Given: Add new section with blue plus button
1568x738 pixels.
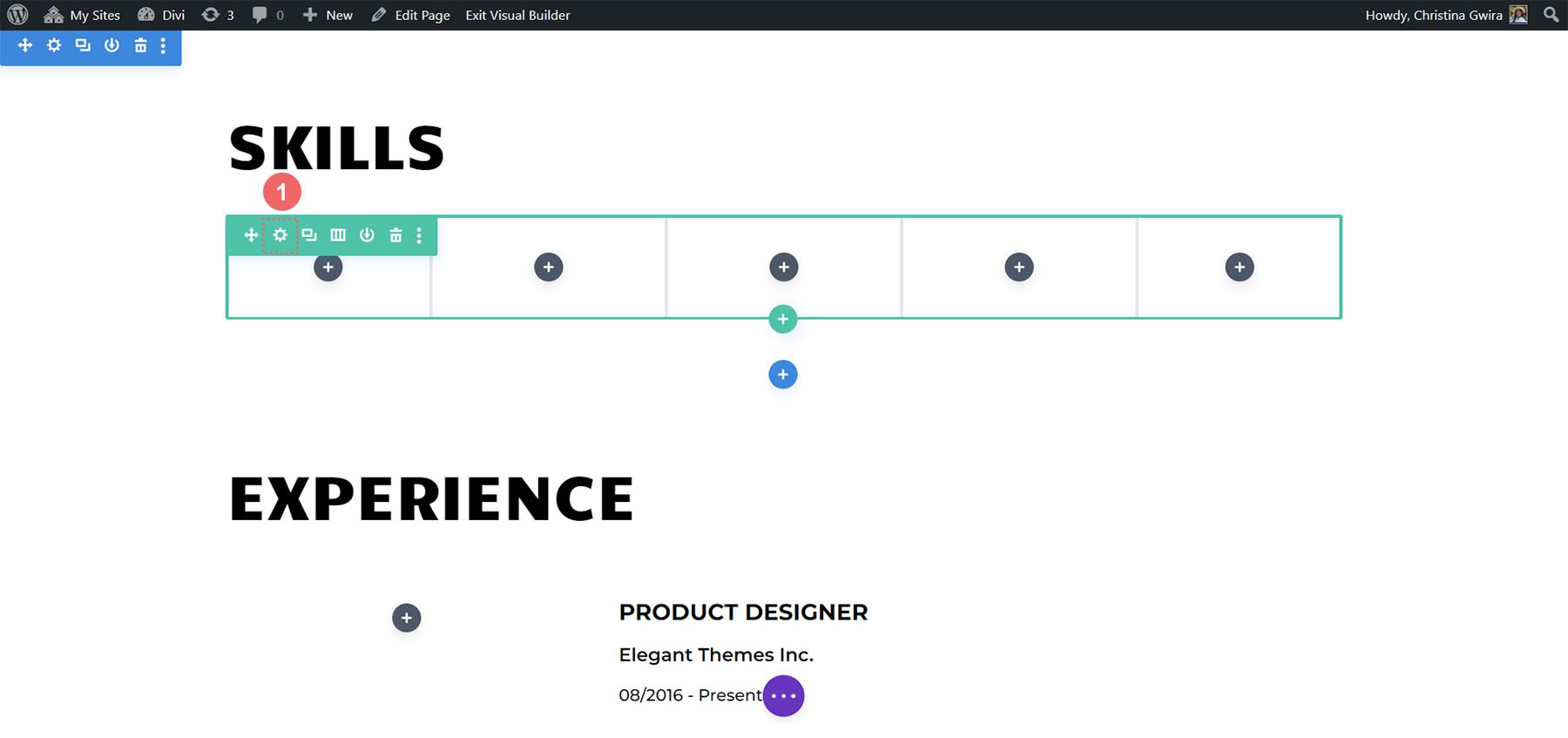Looking at the screenshot, I should [x=783, y=375].
